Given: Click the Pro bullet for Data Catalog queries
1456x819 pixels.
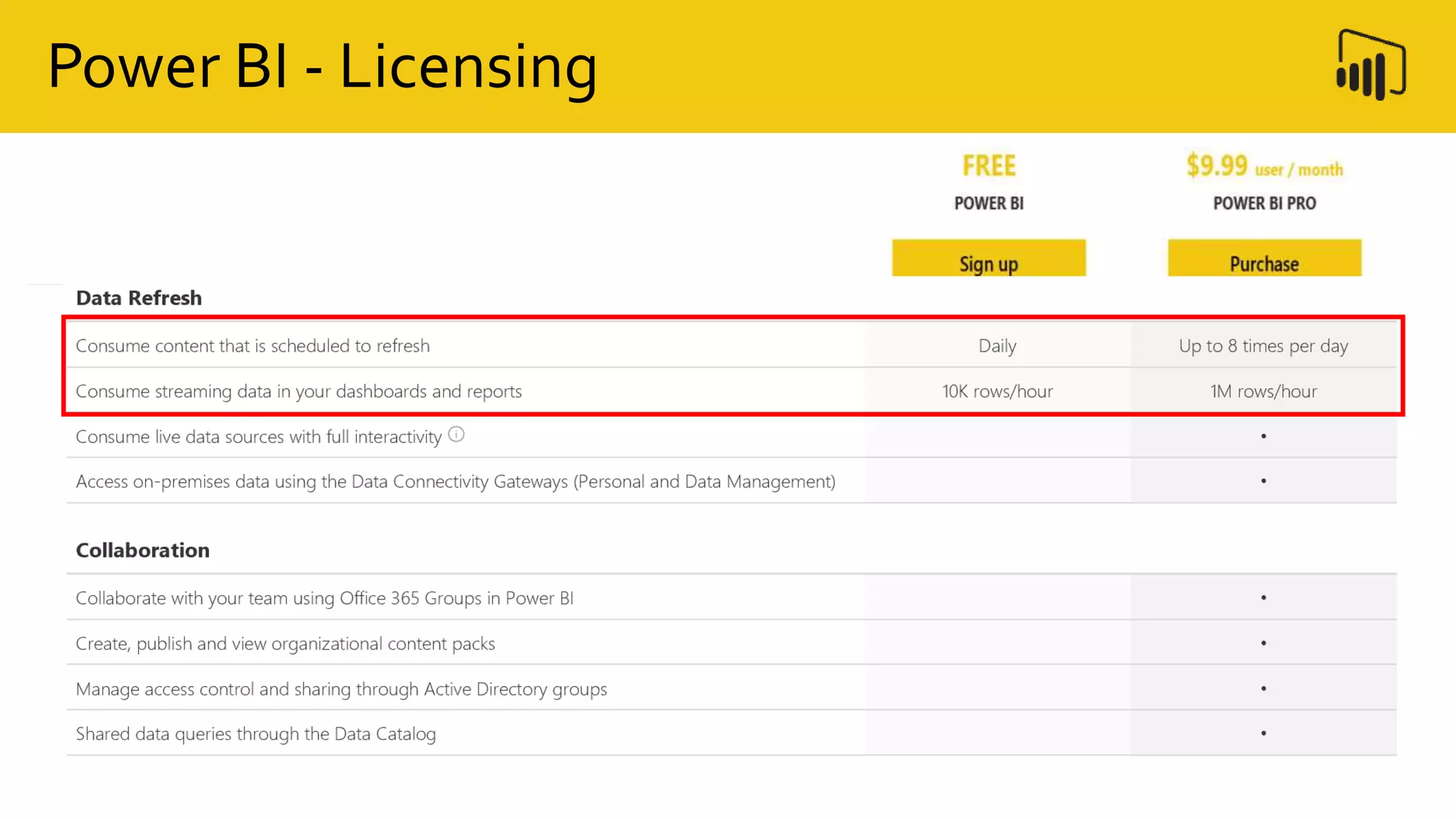Looking at the screenshot, I should pyautogui.click(x=1263, y=733).
